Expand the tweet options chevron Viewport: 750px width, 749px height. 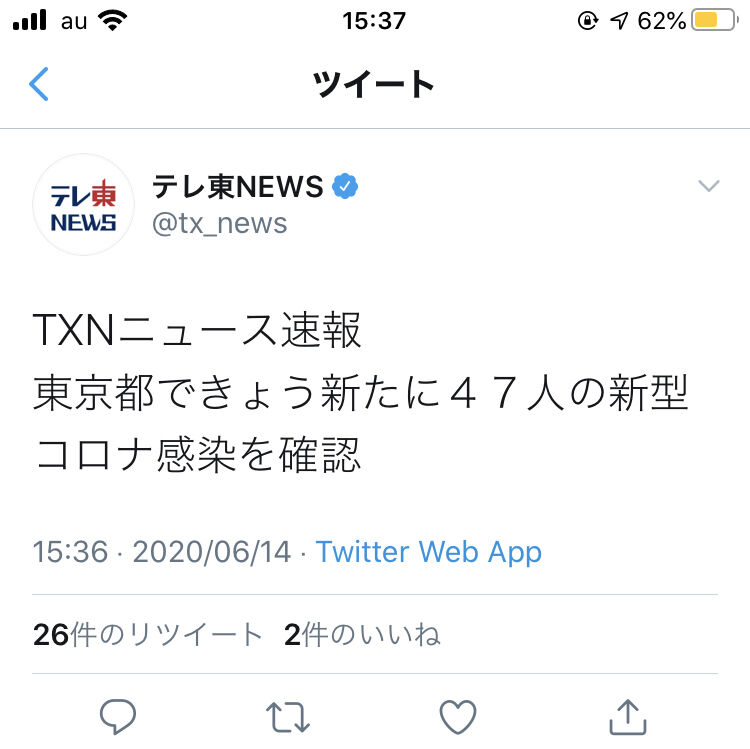pyautogui.click(x=709, y=185)
